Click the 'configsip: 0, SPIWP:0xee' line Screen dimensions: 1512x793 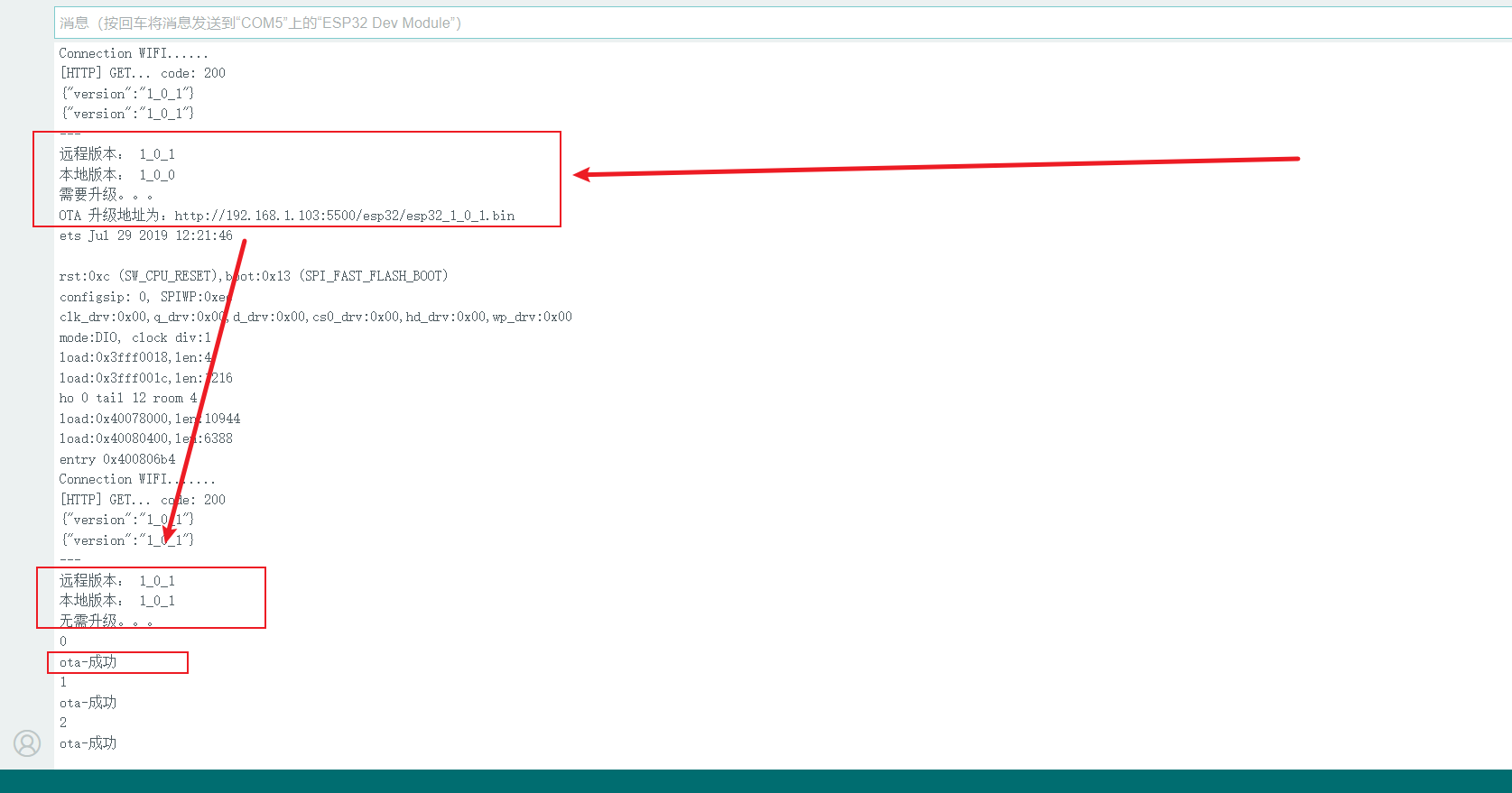click(146, 297)
